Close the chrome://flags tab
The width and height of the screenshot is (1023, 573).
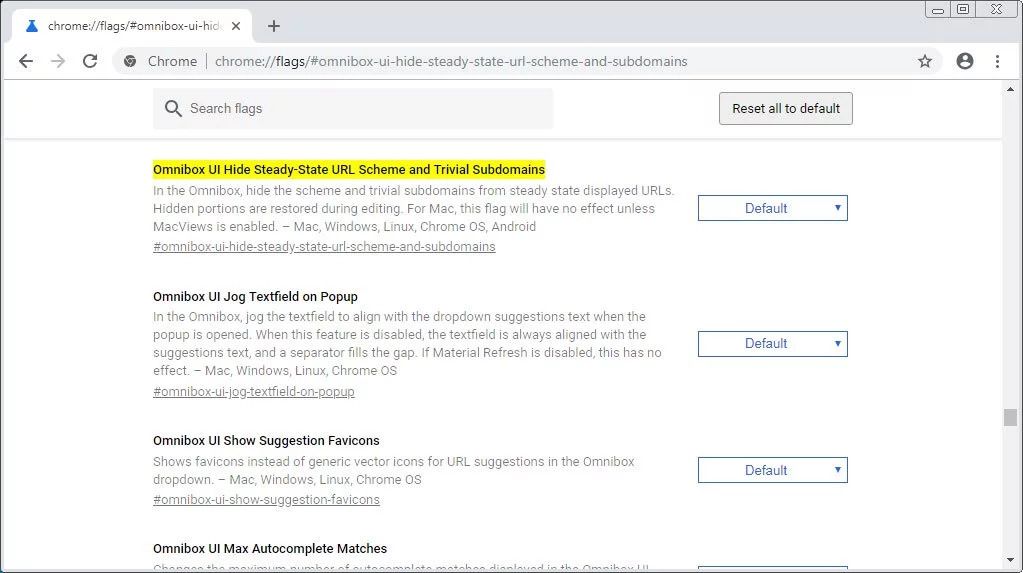click(236, 26)
